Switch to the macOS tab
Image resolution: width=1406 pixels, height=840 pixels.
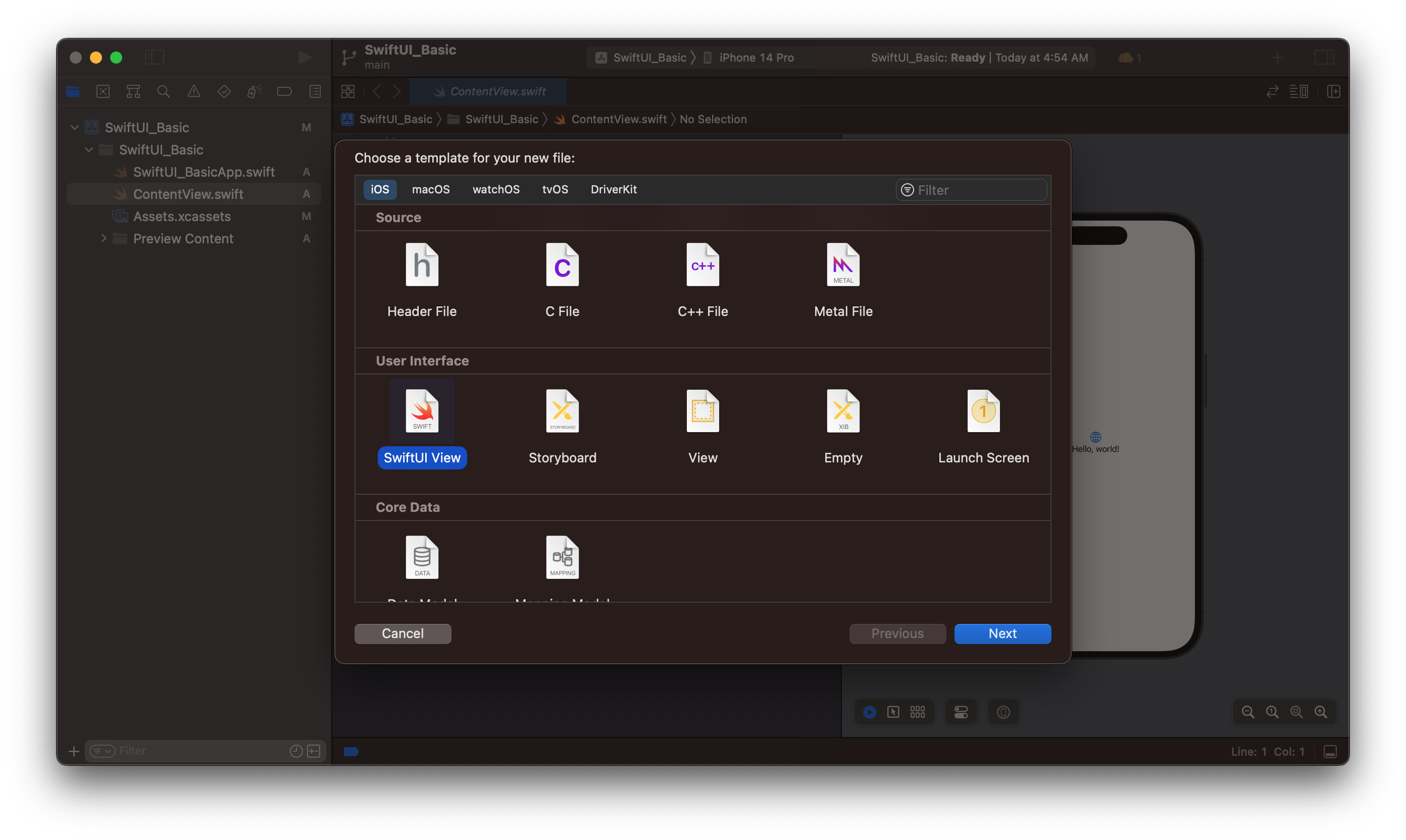pos(430,189)
